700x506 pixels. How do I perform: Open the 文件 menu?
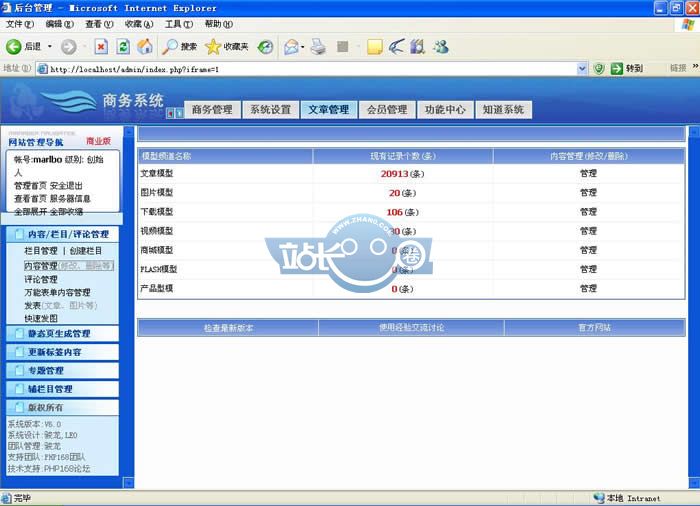pos(20,24)
